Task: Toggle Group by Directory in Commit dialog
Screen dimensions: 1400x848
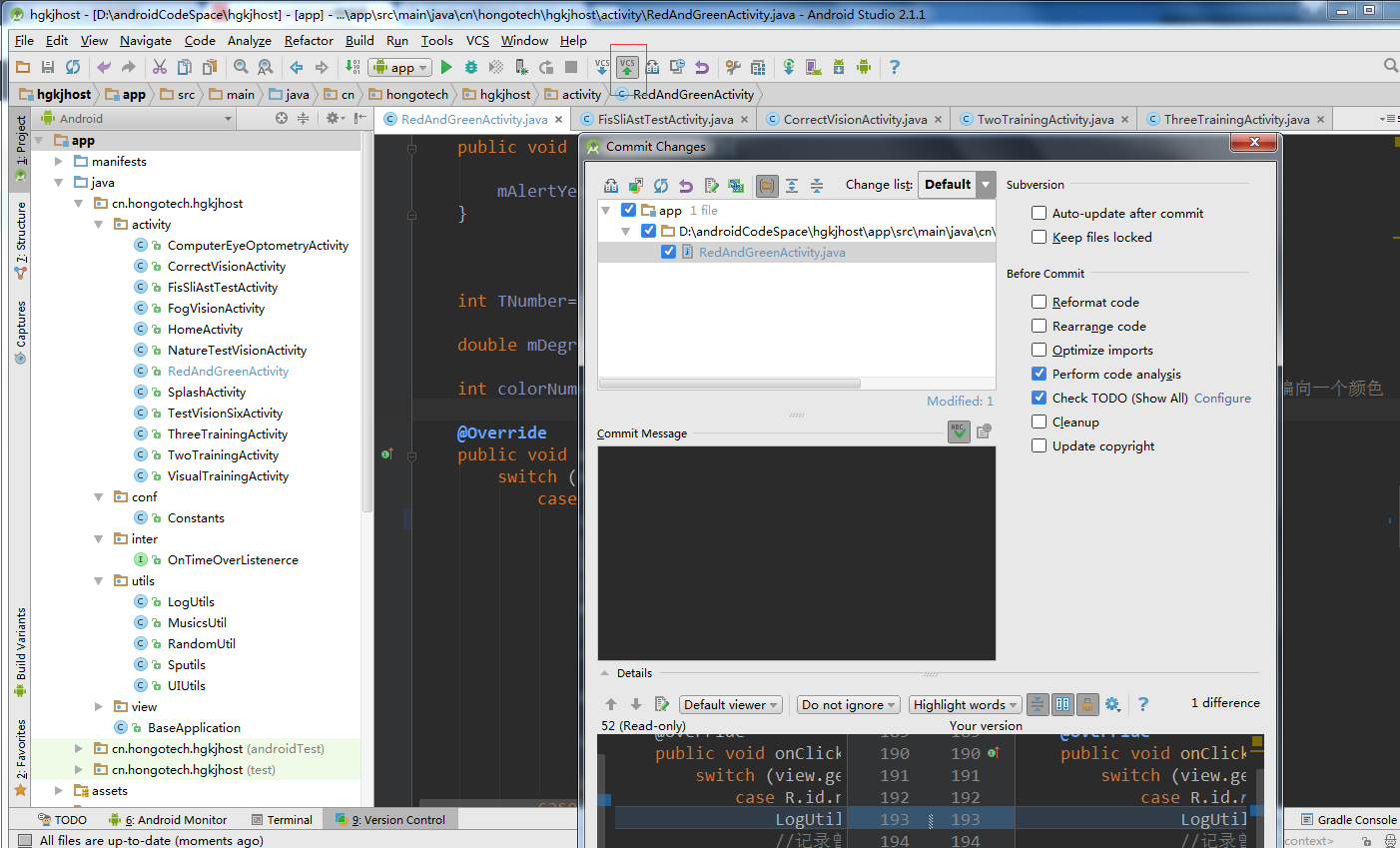Action: tap(767, 186)
